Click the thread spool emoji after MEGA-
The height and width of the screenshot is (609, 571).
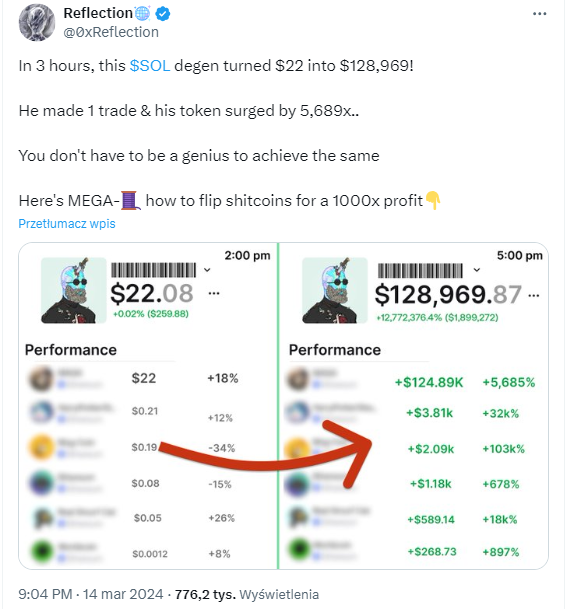[130, 200]
